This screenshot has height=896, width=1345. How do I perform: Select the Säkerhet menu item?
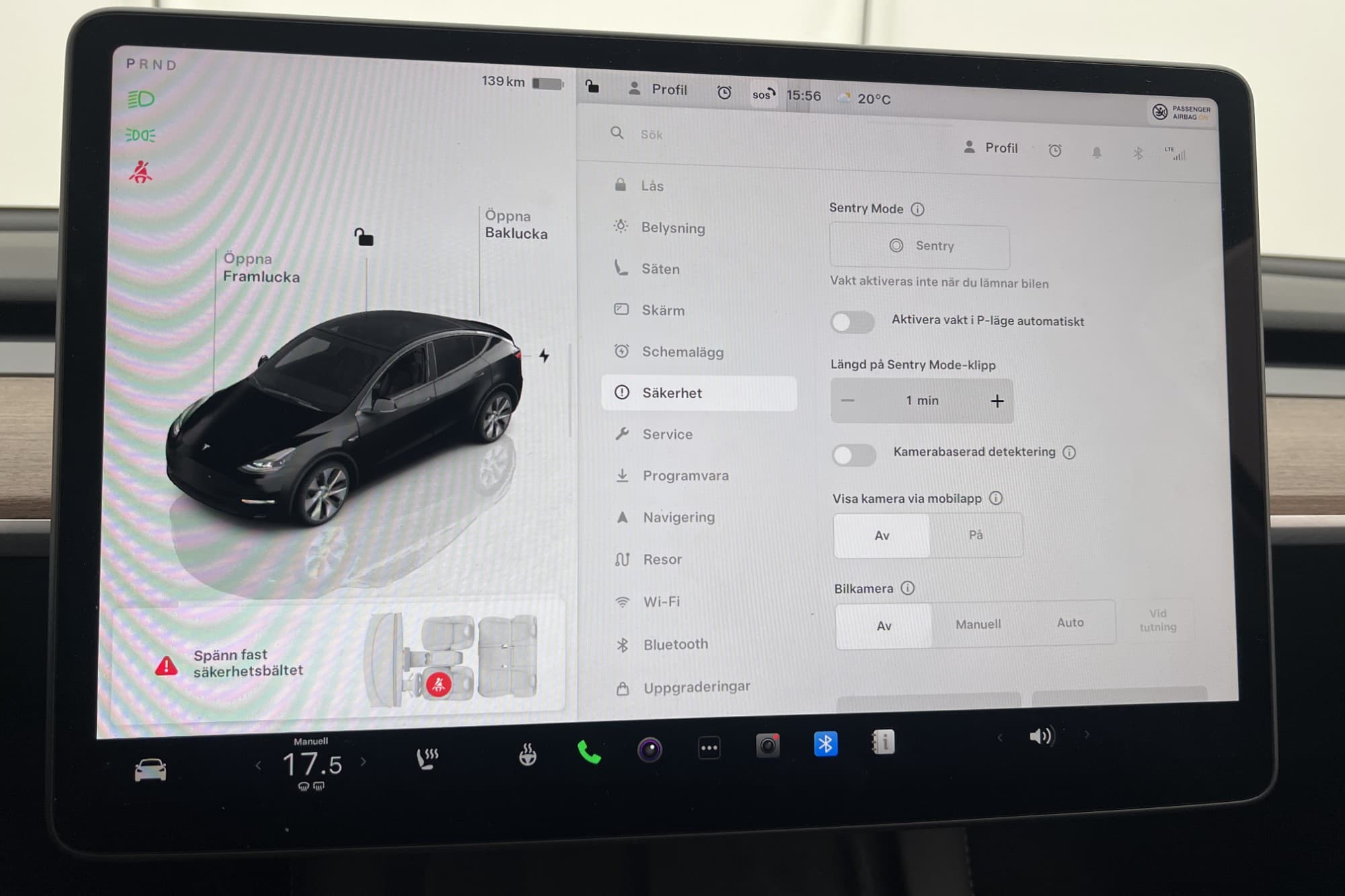pos(699,393)
